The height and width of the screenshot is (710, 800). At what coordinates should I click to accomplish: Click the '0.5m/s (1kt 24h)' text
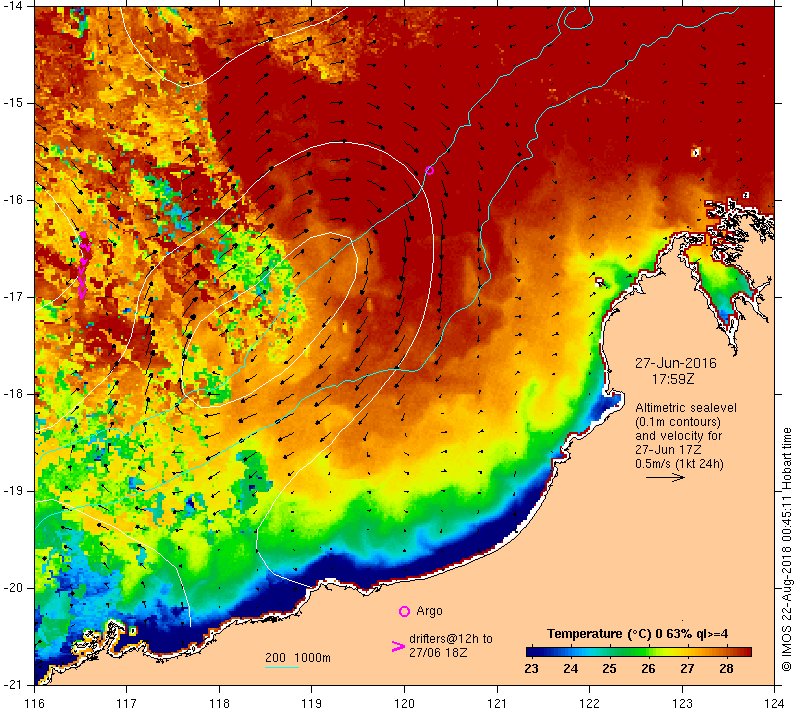pos(679,464)
